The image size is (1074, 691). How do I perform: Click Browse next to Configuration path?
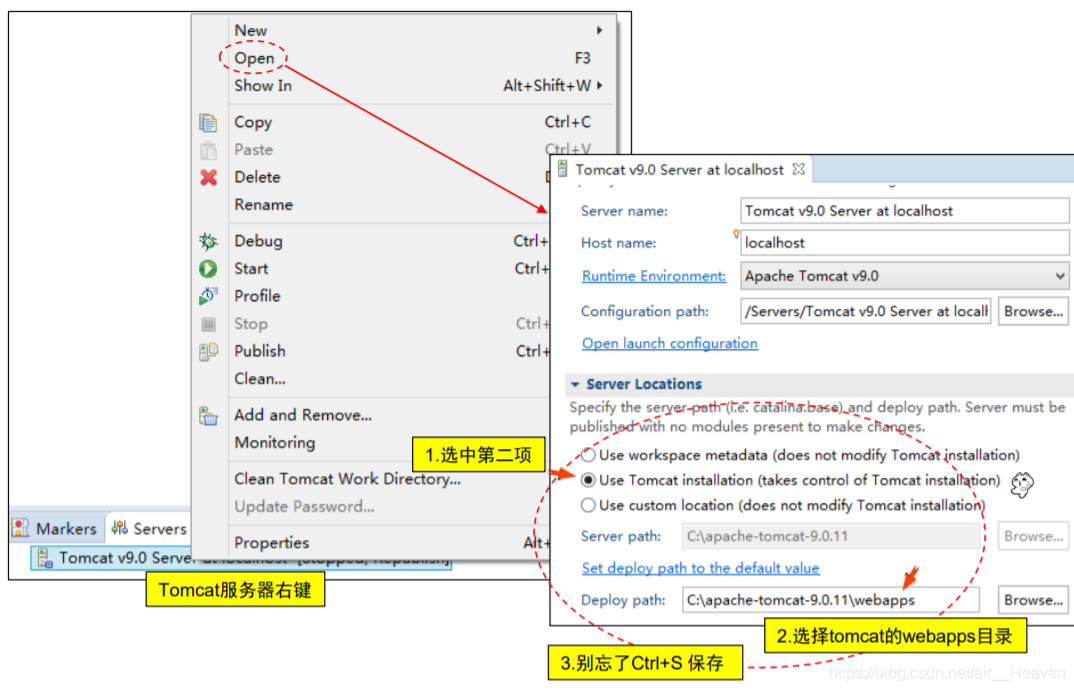point(1033,312)
